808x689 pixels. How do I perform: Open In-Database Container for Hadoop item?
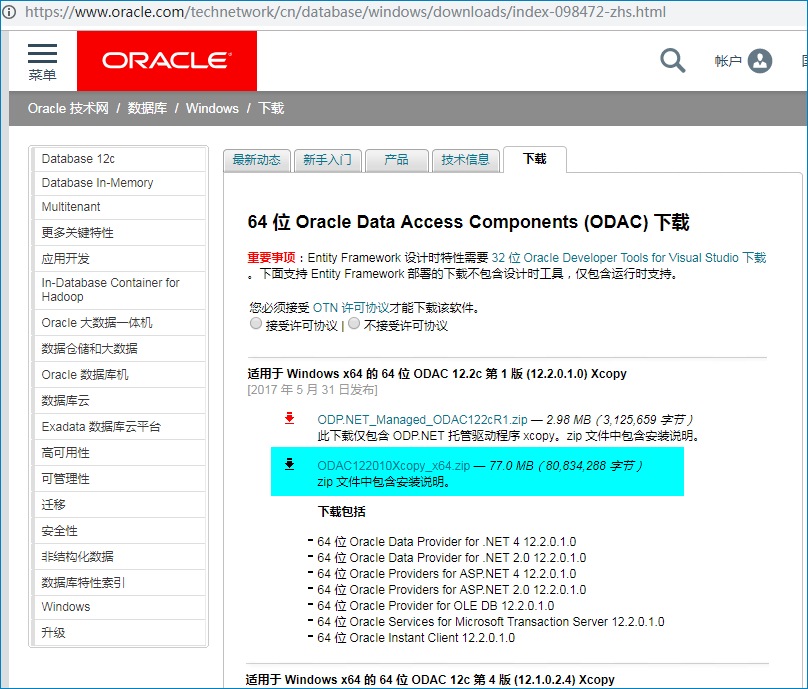(x=120, y=290)
